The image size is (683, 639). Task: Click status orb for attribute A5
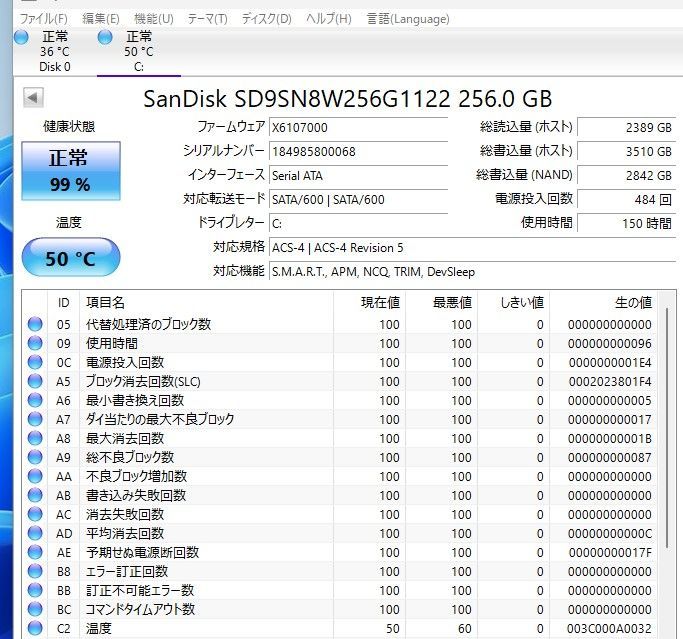coord(35,381)
